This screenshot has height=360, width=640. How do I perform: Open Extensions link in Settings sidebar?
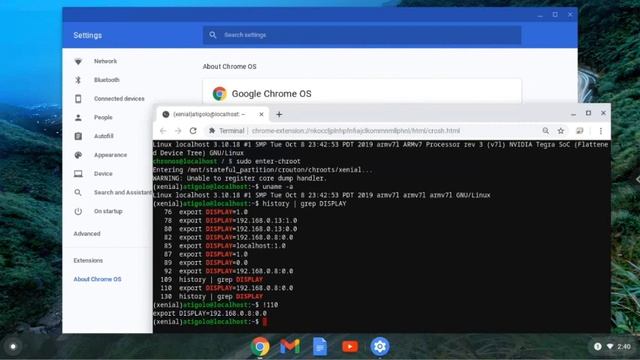pos(88,260)
